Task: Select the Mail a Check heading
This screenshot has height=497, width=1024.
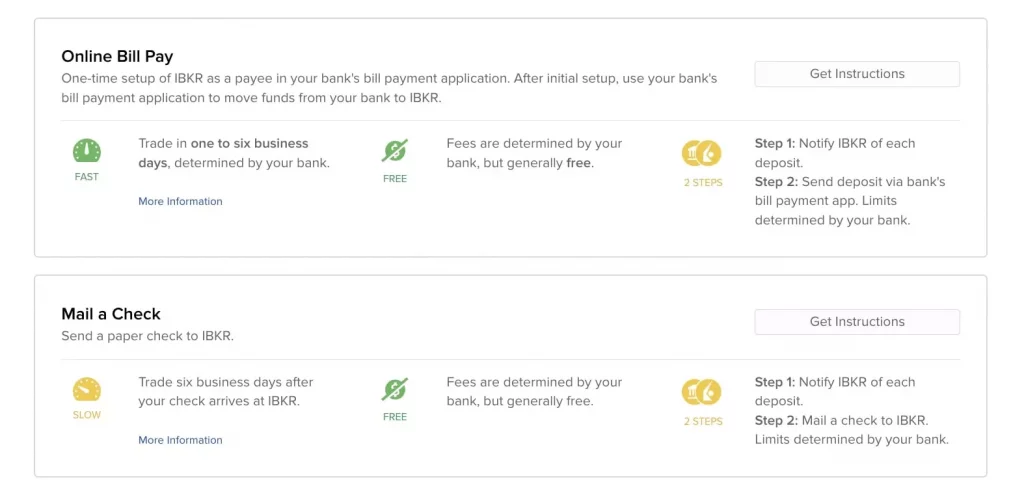Action: coord(111,314)
